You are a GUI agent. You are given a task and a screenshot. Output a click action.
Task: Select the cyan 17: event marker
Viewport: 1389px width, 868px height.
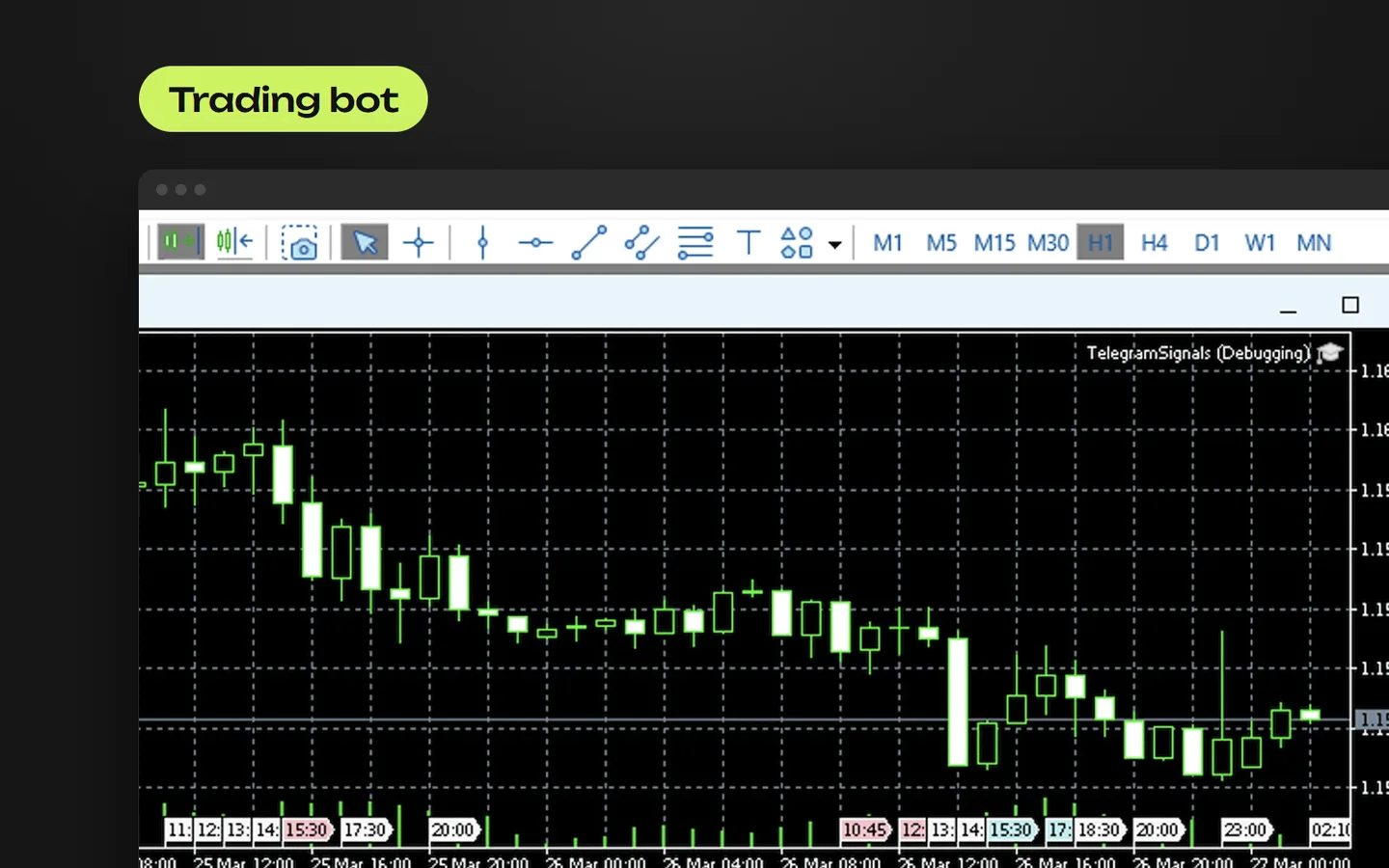(1059, 829)
